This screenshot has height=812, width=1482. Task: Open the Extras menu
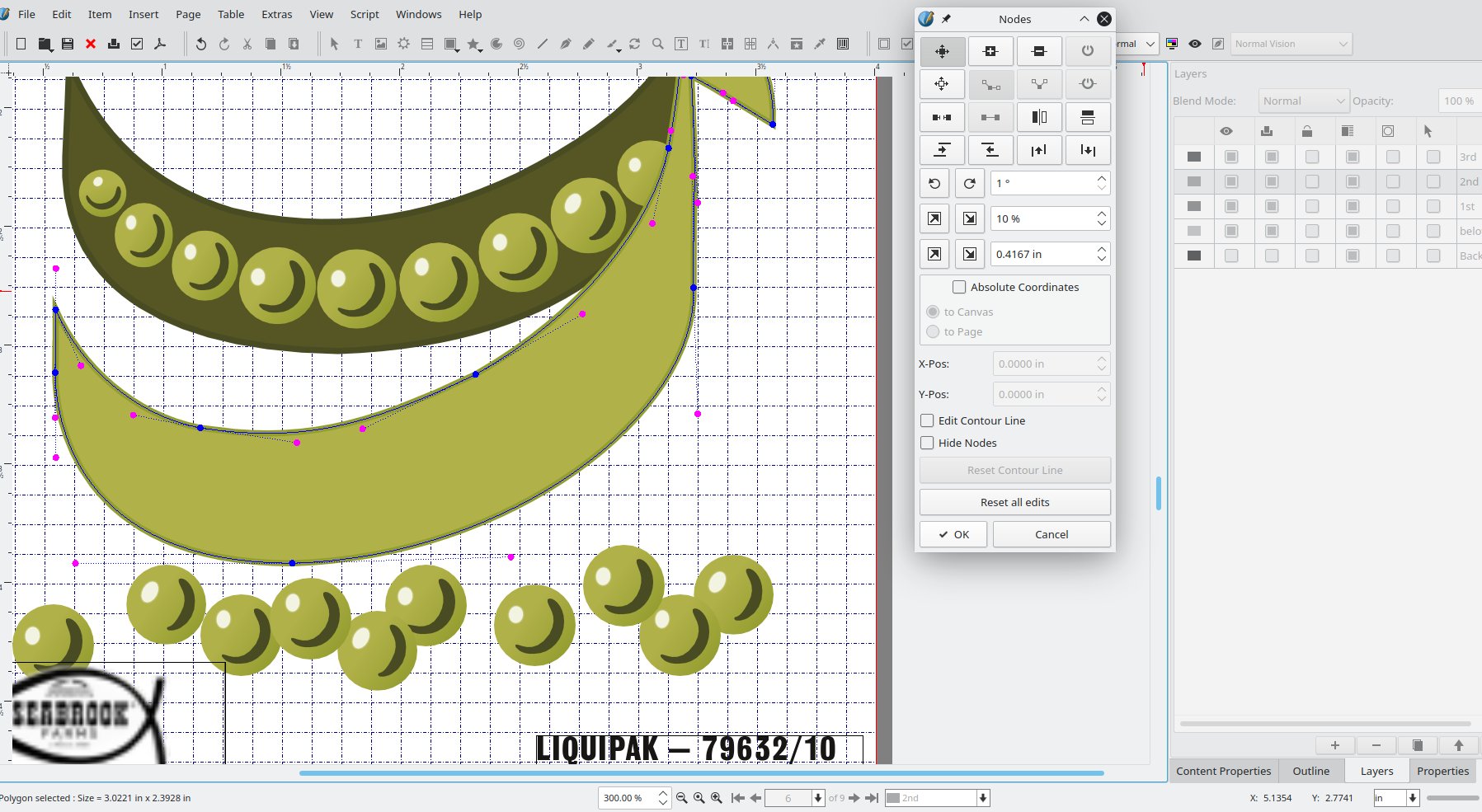[277, 14]
